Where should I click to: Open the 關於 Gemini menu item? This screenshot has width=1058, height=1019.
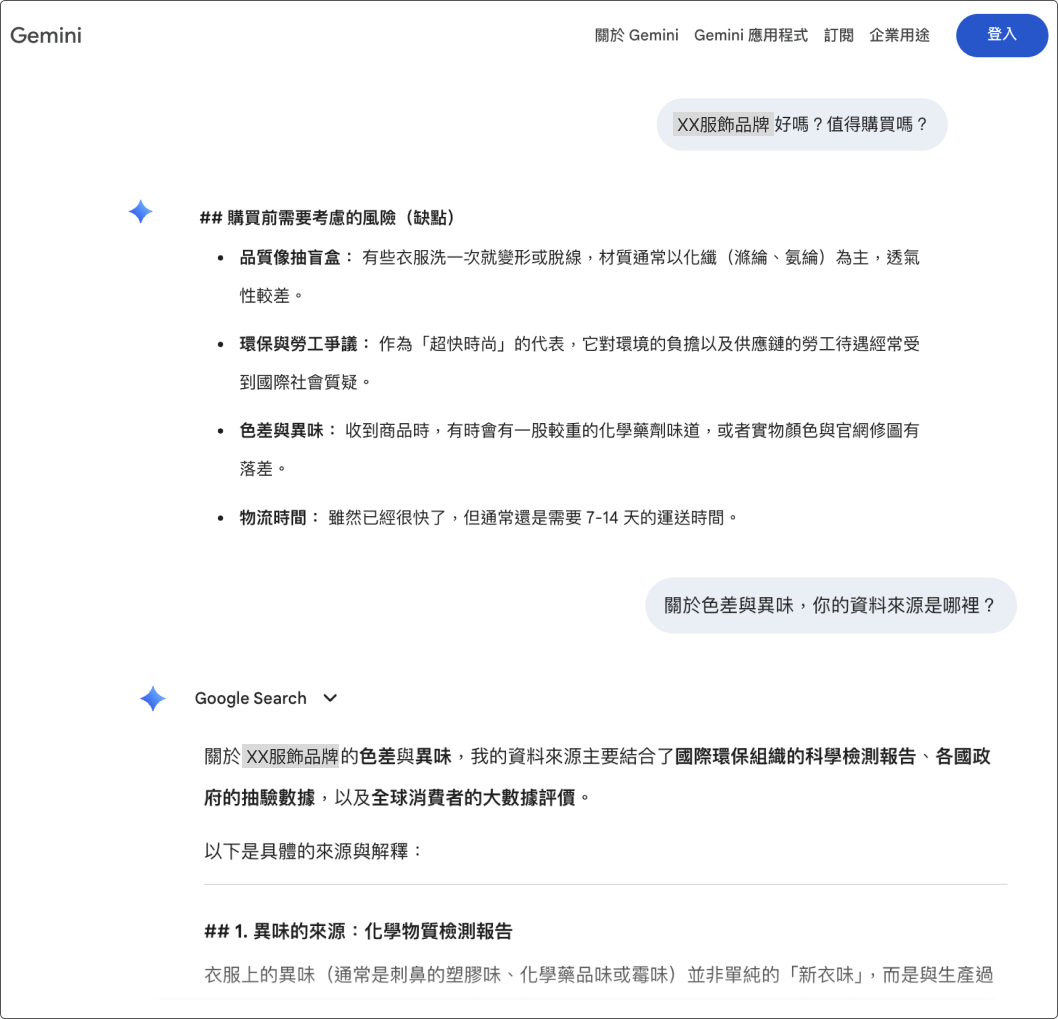[x=636, y=35]
